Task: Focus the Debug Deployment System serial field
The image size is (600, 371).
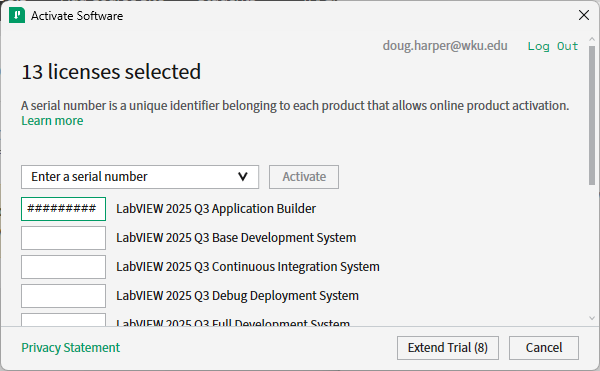Action: pyautogui.click(x=64, y=296)
